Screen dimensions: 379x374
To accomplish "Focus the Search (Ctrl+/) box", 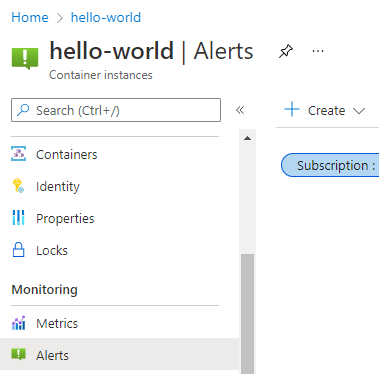I will point(116,110).
